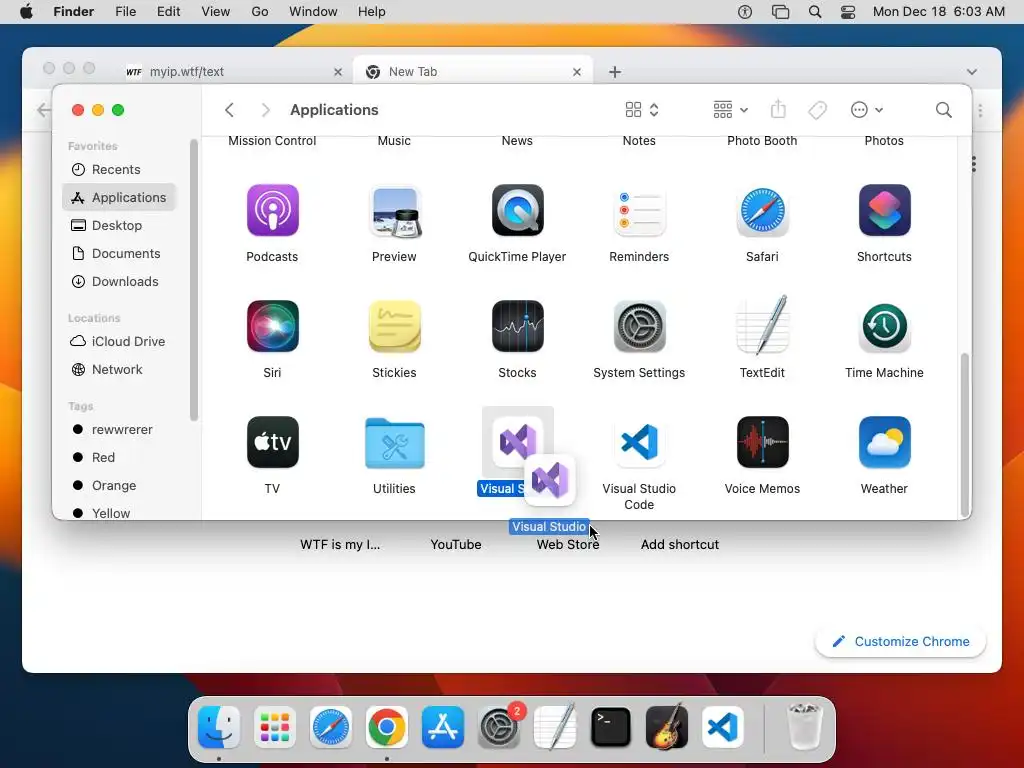
Task: Click the Finder sidebar scrollbar
Action: point(193,280)
